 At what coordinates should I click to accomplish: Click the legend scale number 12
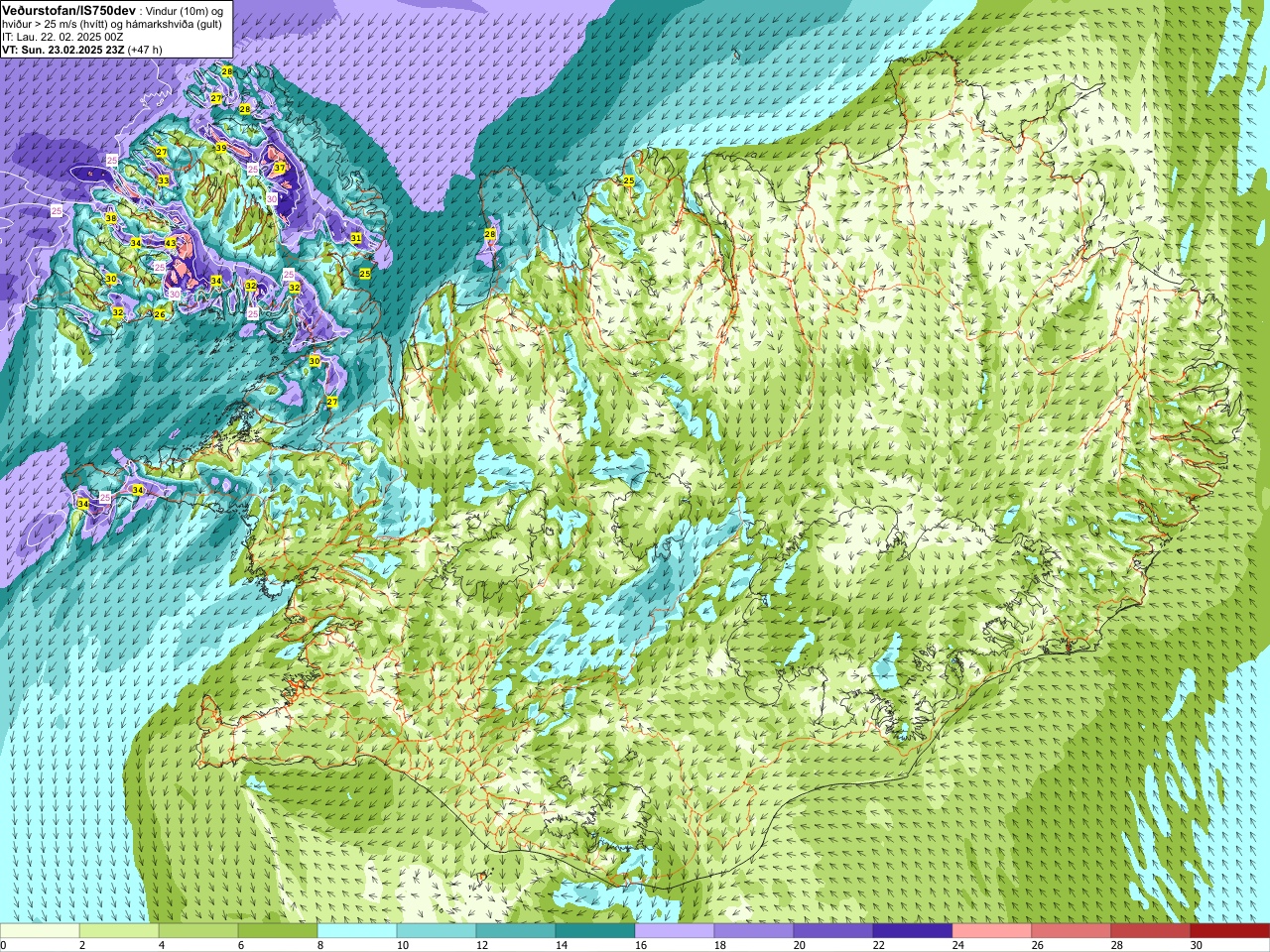481,945
